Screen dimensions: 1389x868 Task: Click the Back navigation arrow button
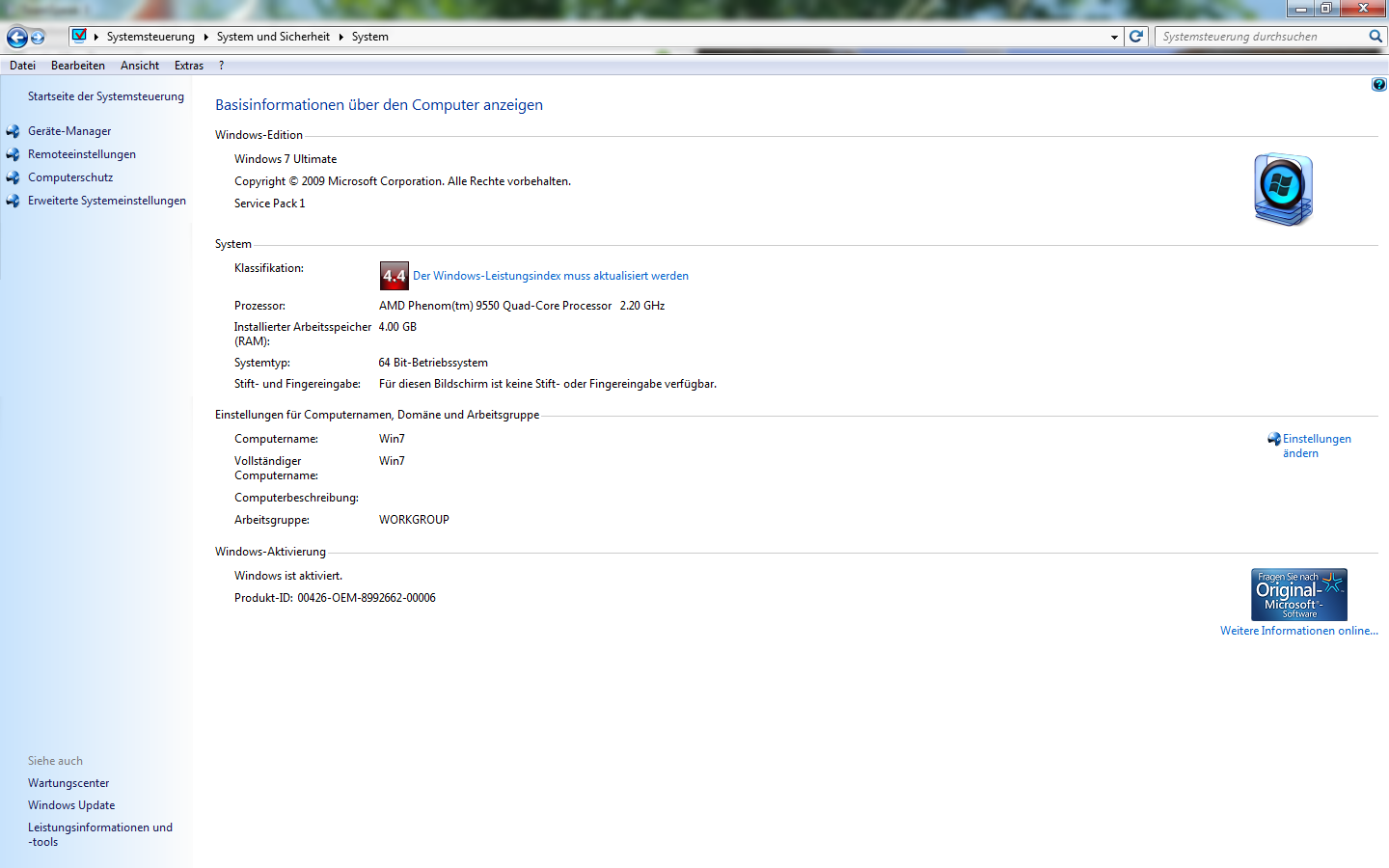16,38
